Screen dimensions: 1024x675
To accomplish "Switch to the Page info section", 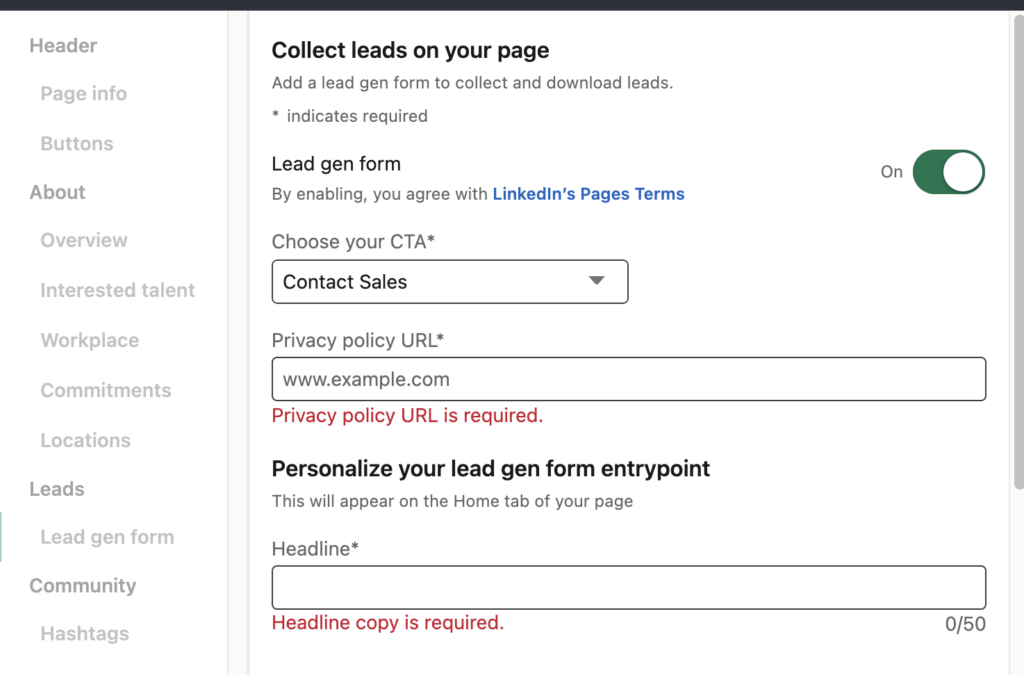I will (83, 93).
